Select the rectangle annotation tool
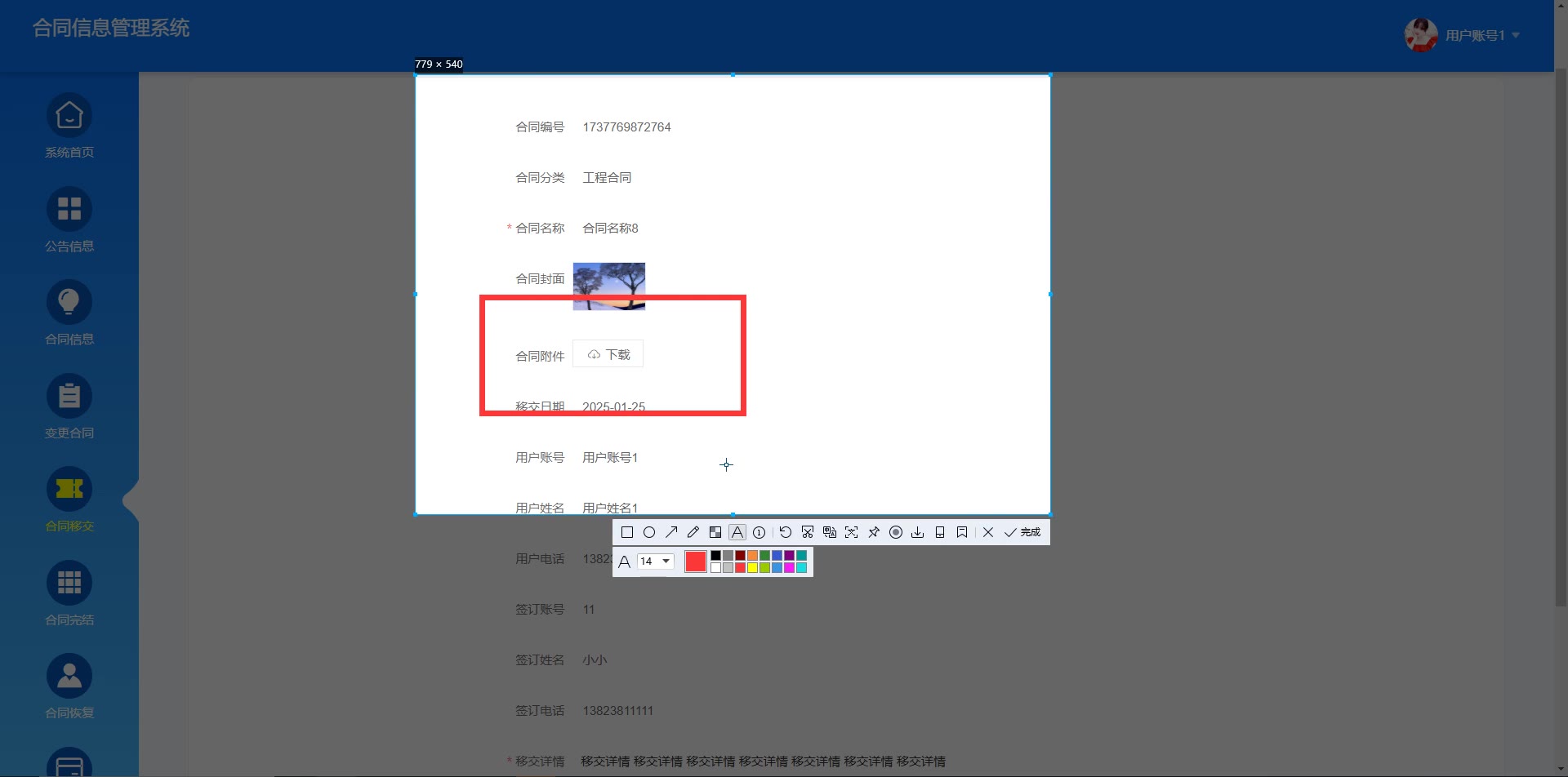The image size is (1568, 777). click(627, 532)
